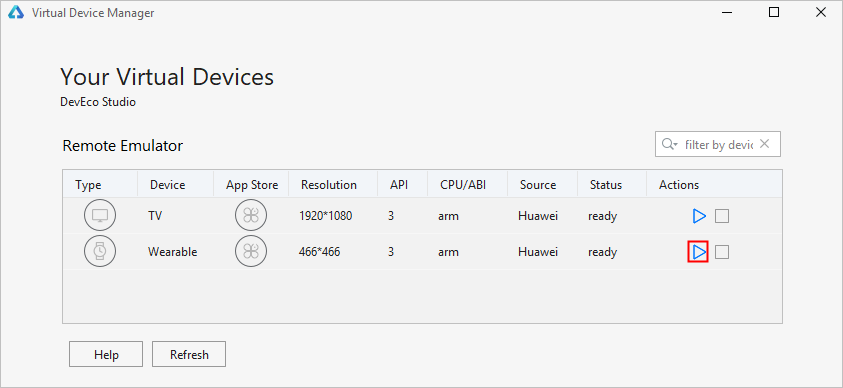Click the Remote Emulator heading

(x=123, y=146)
